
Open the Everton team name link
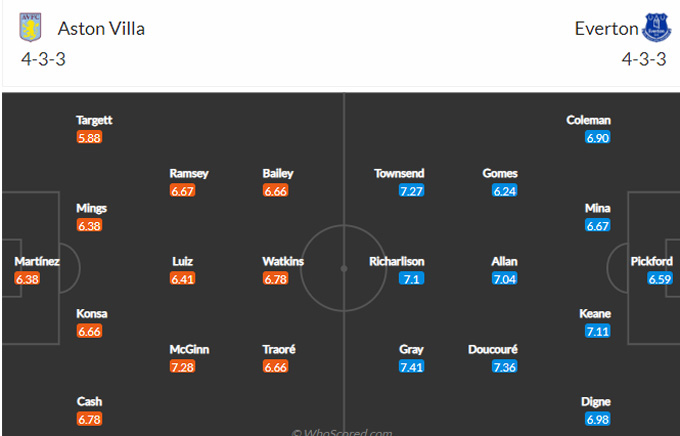[x=606, y=29]
